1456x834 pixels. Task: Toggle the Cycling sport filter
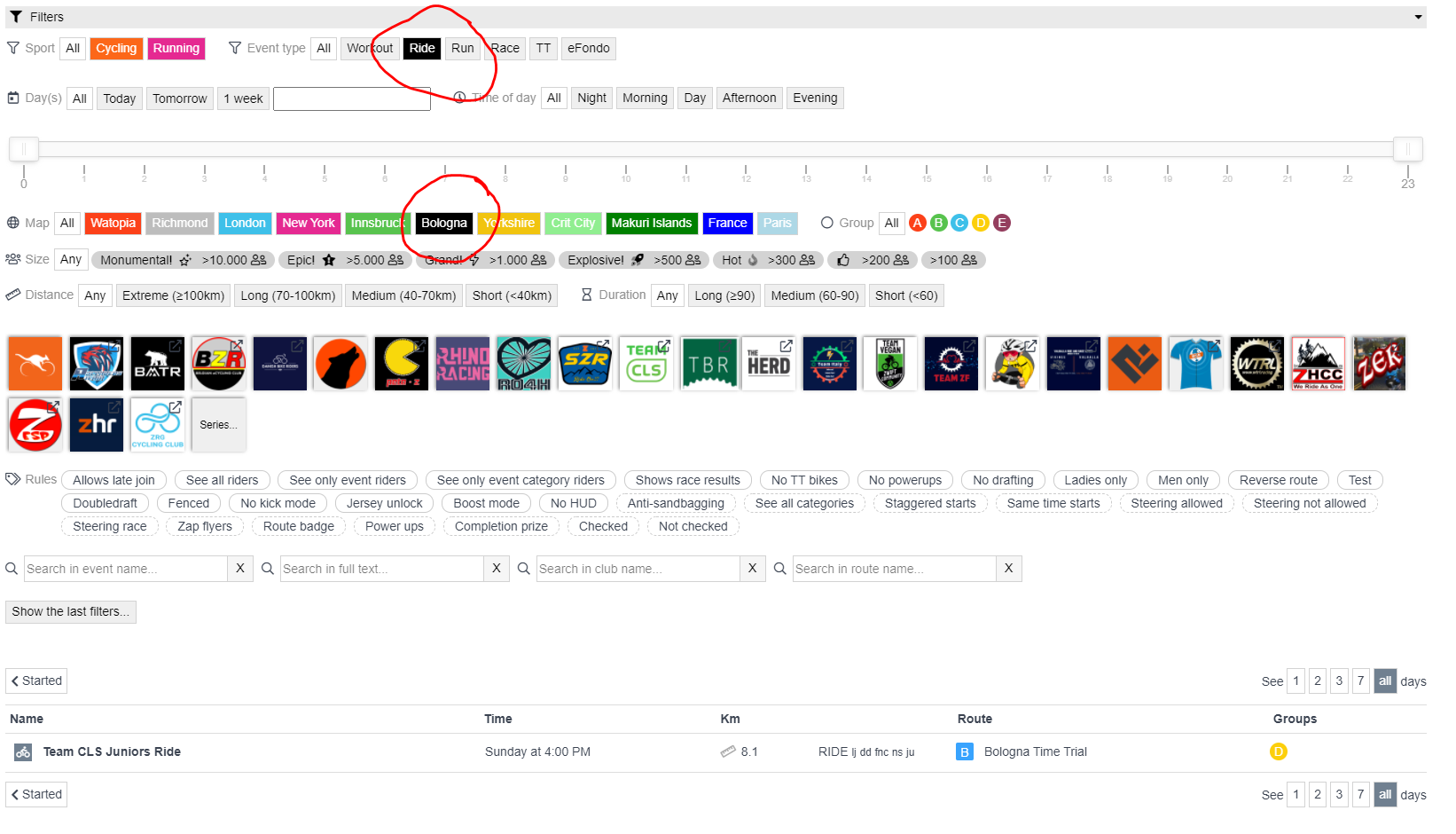coord(116,48)
